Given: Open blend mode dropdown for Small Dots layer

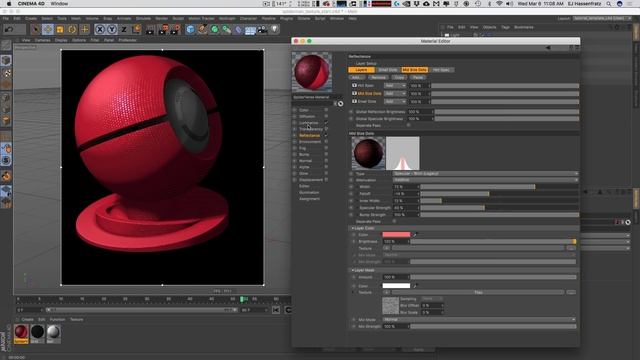Looking at the screenshot, I should [395, 101].
